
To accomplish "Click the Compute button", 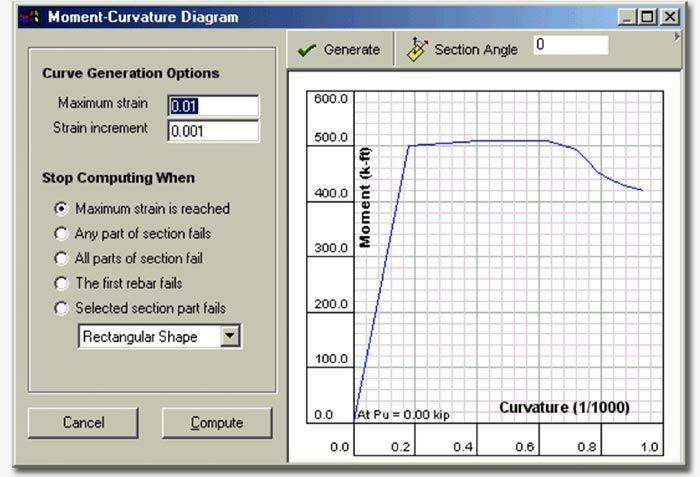I will click(217, 423).
